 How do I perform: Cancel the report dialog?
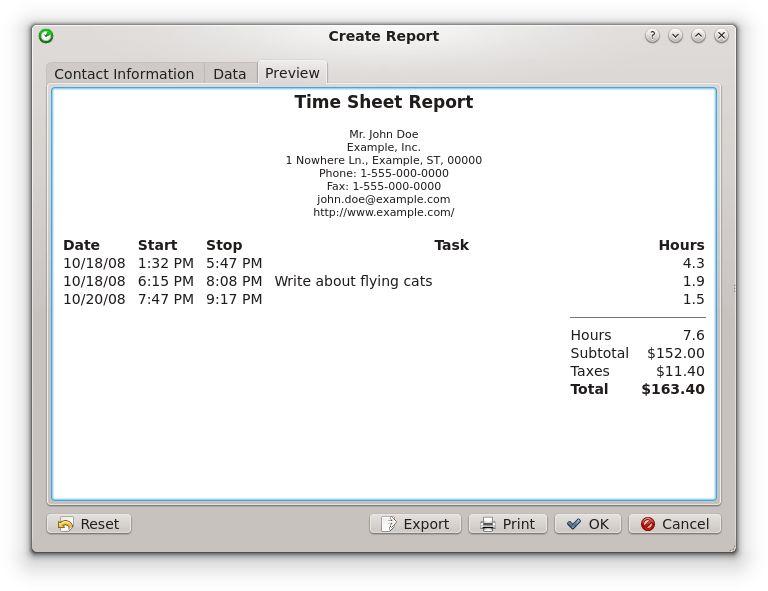click(674, 524)
